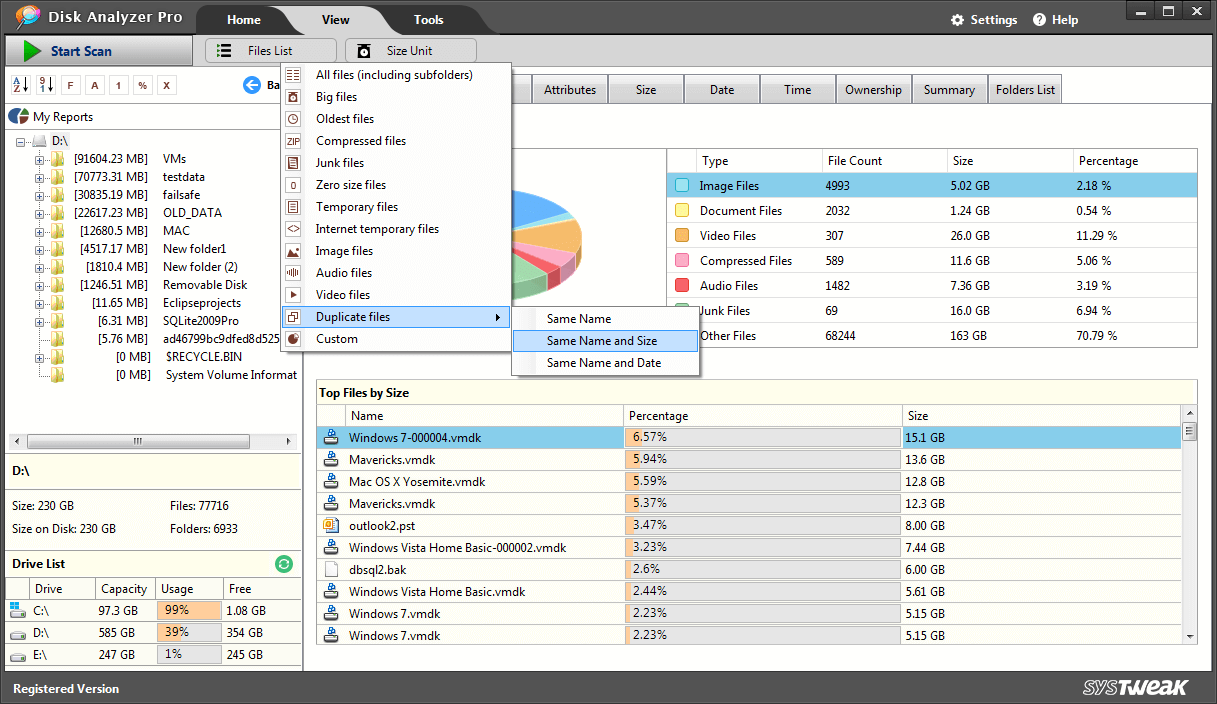
Task: Click the percentage (%) filter icon
Action: (x=141, y=85)
